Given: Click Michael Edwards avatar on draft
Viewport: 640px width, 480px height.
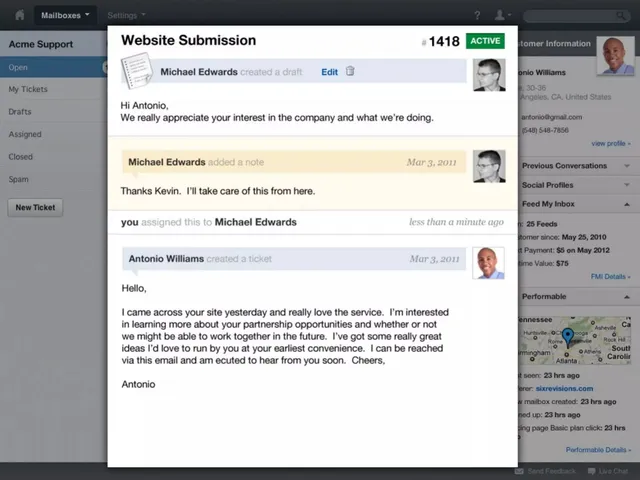Looking at the screenshot, I should [x=489, y=75].
